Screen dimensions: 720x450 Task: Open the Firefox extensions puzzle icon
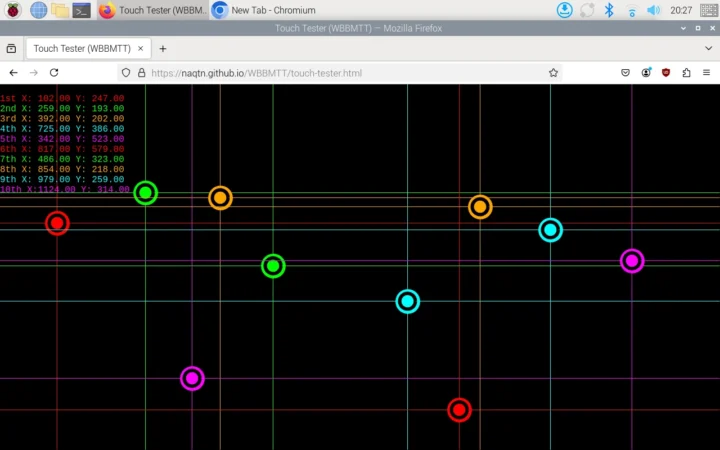686,73
